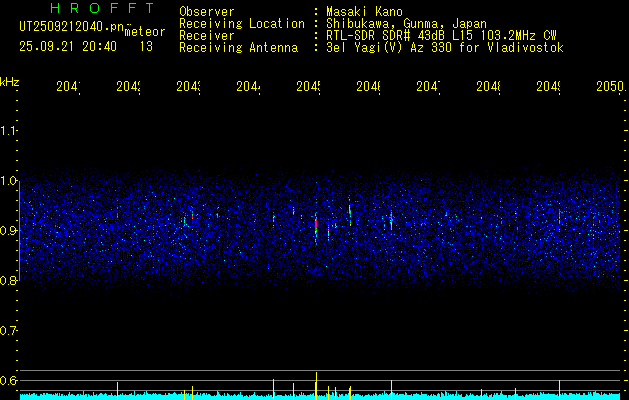Click the 0.9 frequency axis label
This screenshot has height=400, width=629.
8,231
